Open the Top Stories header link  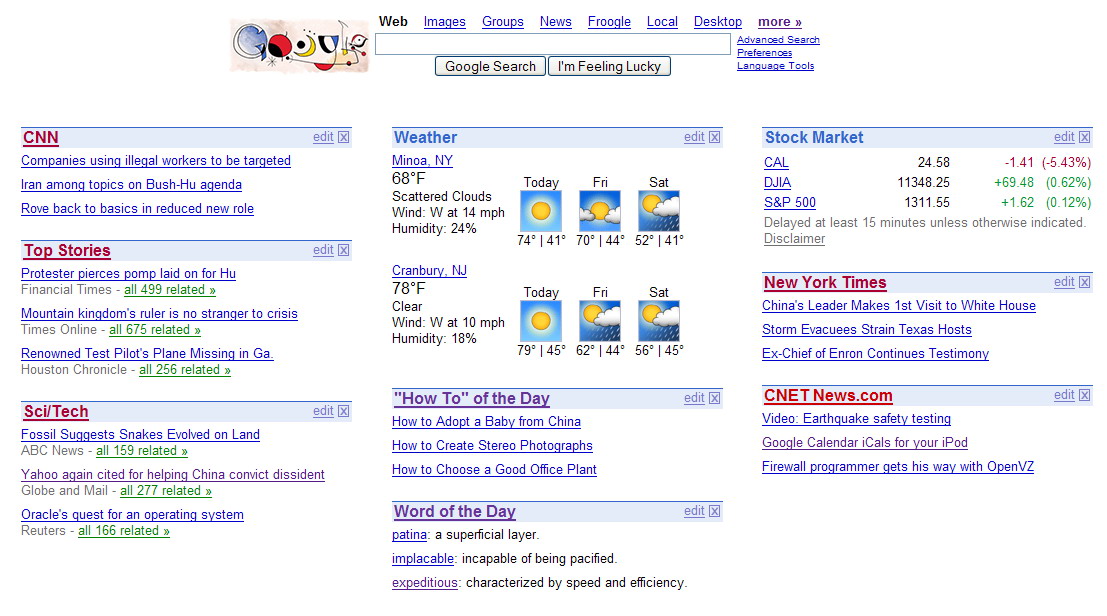[x=67, y=250]
